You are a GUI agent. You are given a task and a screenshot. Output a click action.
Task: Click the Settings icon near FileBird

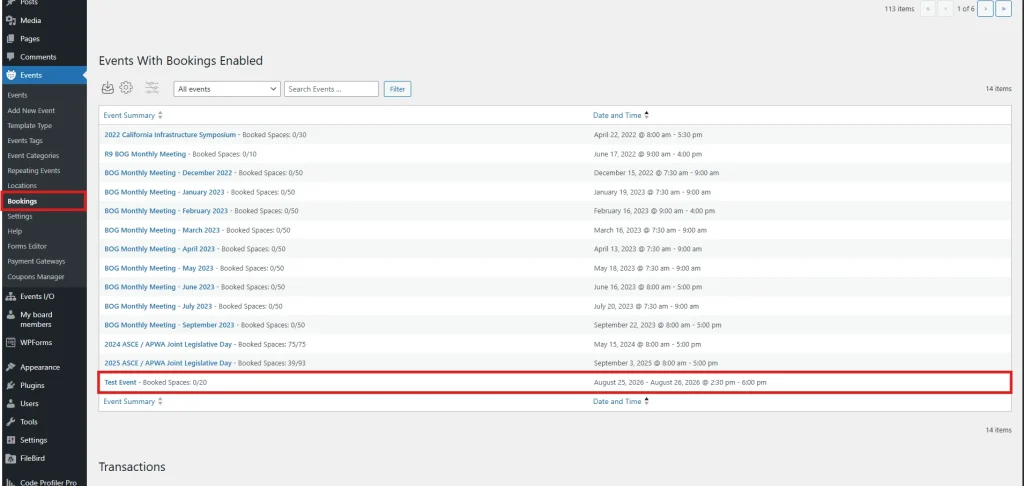(10, 440)
